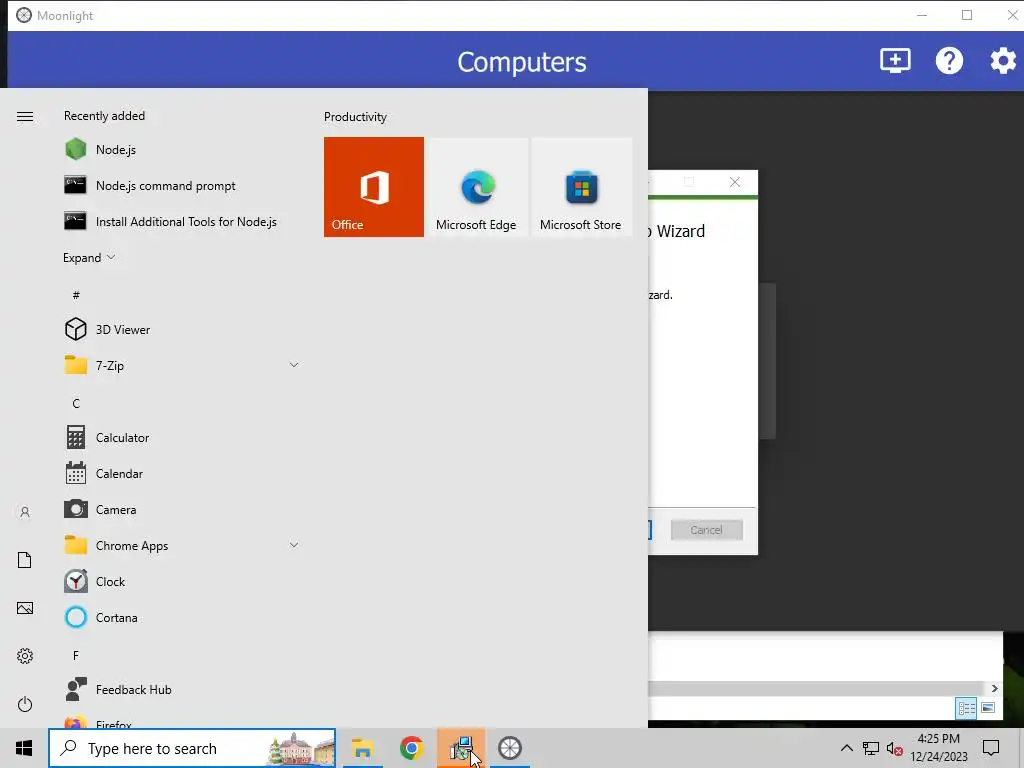Focus the 'Type here to search' box
The height and width of the screenshot is (768, 1024).
pos(192,748)
